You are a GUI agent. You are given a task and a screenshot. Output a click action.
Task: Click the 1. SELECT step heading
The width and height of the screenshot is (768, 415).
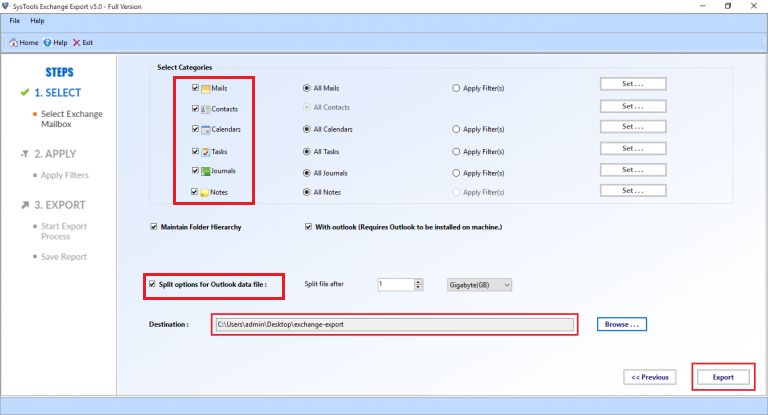tap(57, 93)
